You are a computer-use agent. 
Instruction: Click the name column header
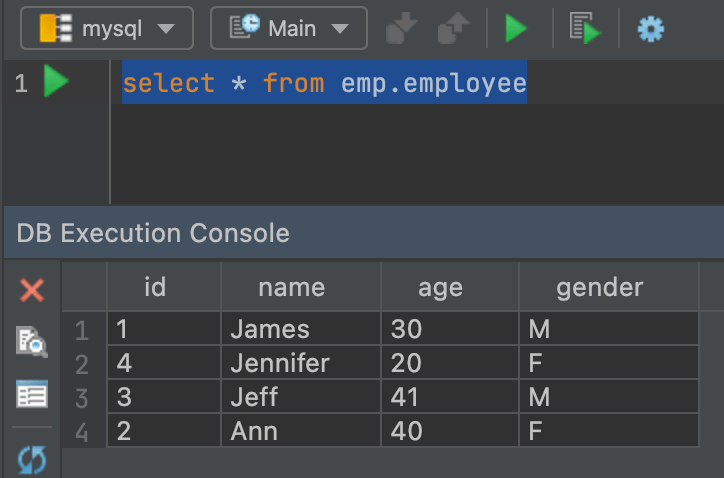click(291, 288)
